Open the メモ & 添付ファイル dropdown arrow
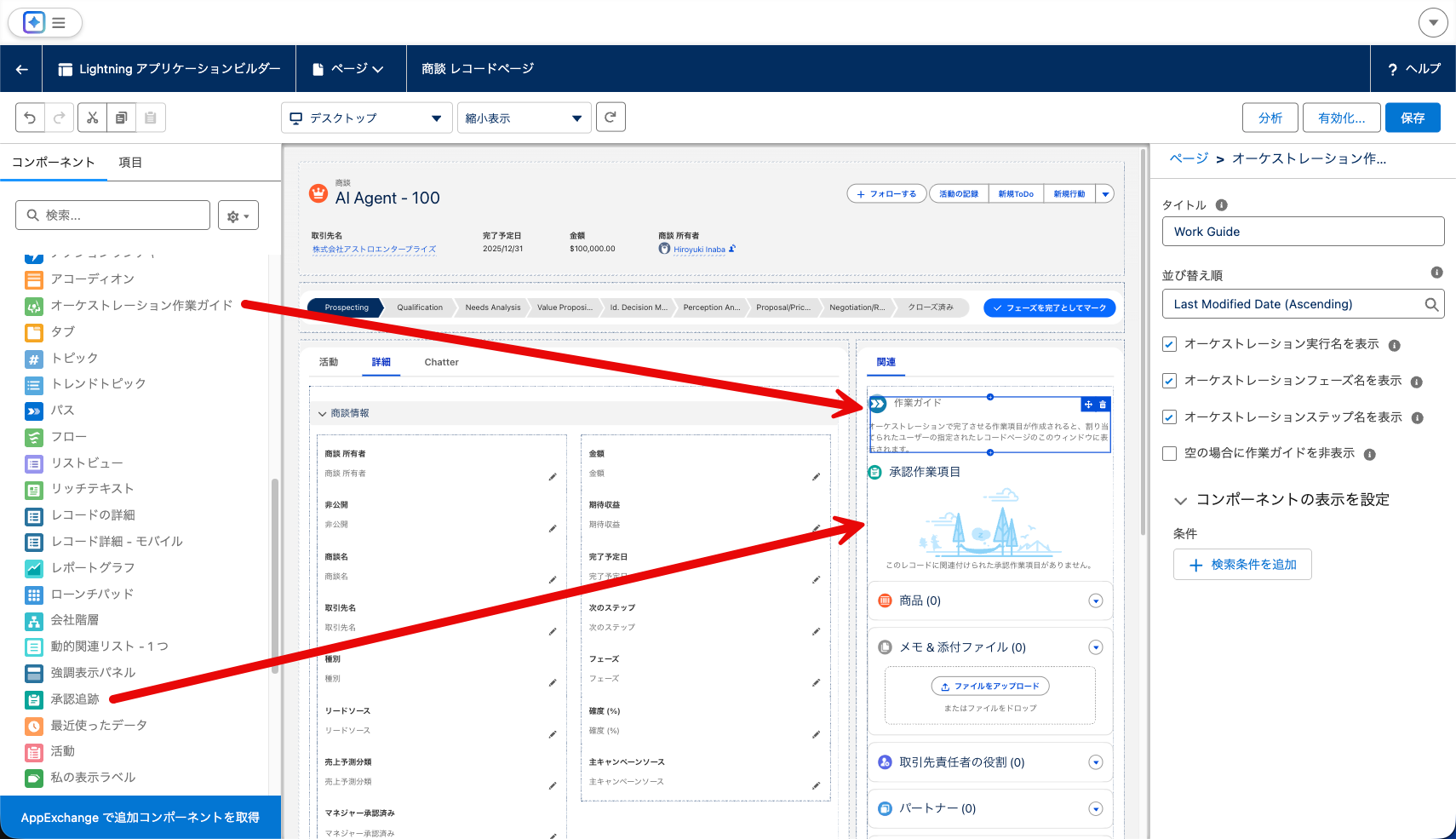The image size is (1456, 839). (1096, 647)
